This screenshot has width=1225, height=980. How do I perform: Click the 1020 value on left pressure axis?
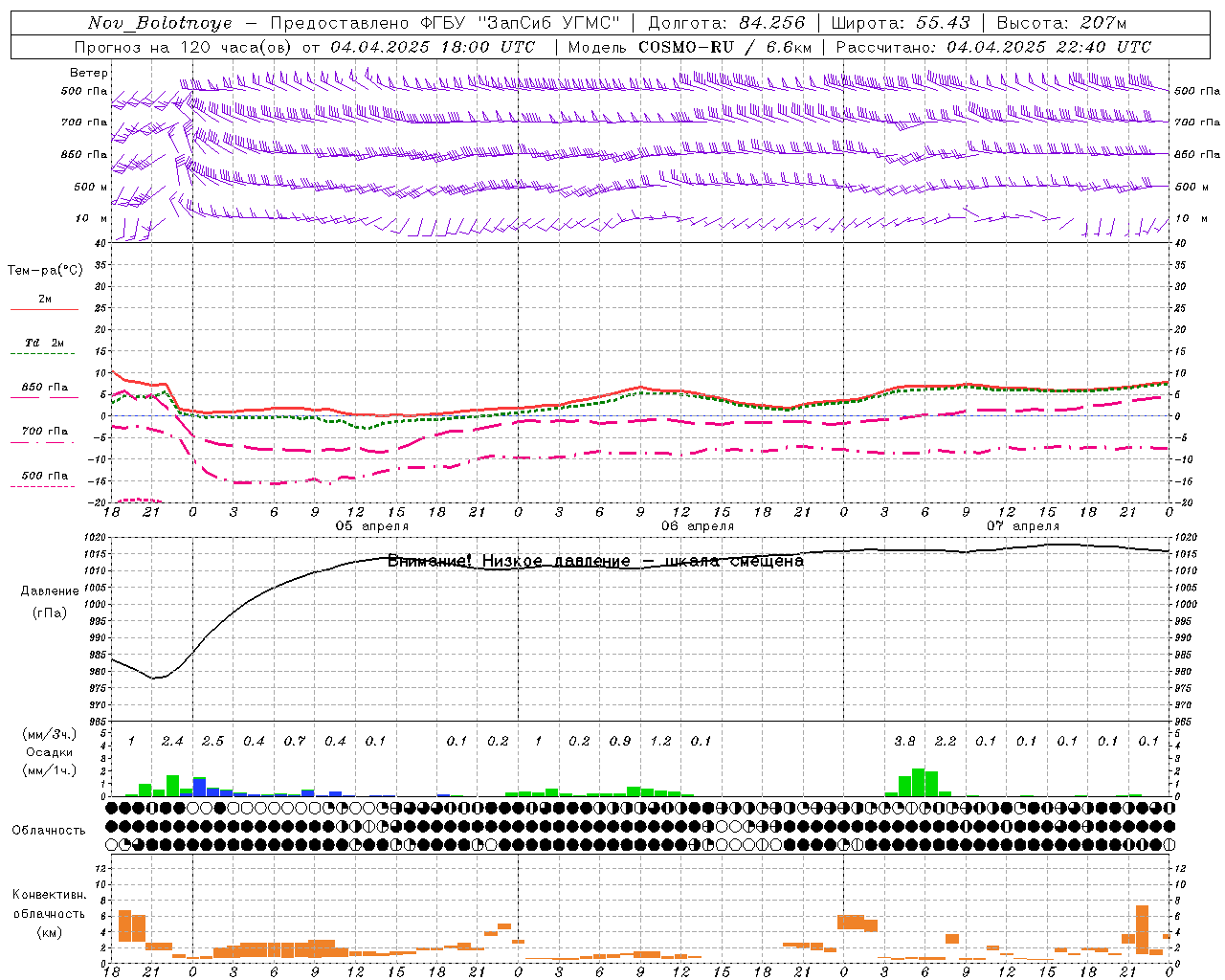coord(96,539)
